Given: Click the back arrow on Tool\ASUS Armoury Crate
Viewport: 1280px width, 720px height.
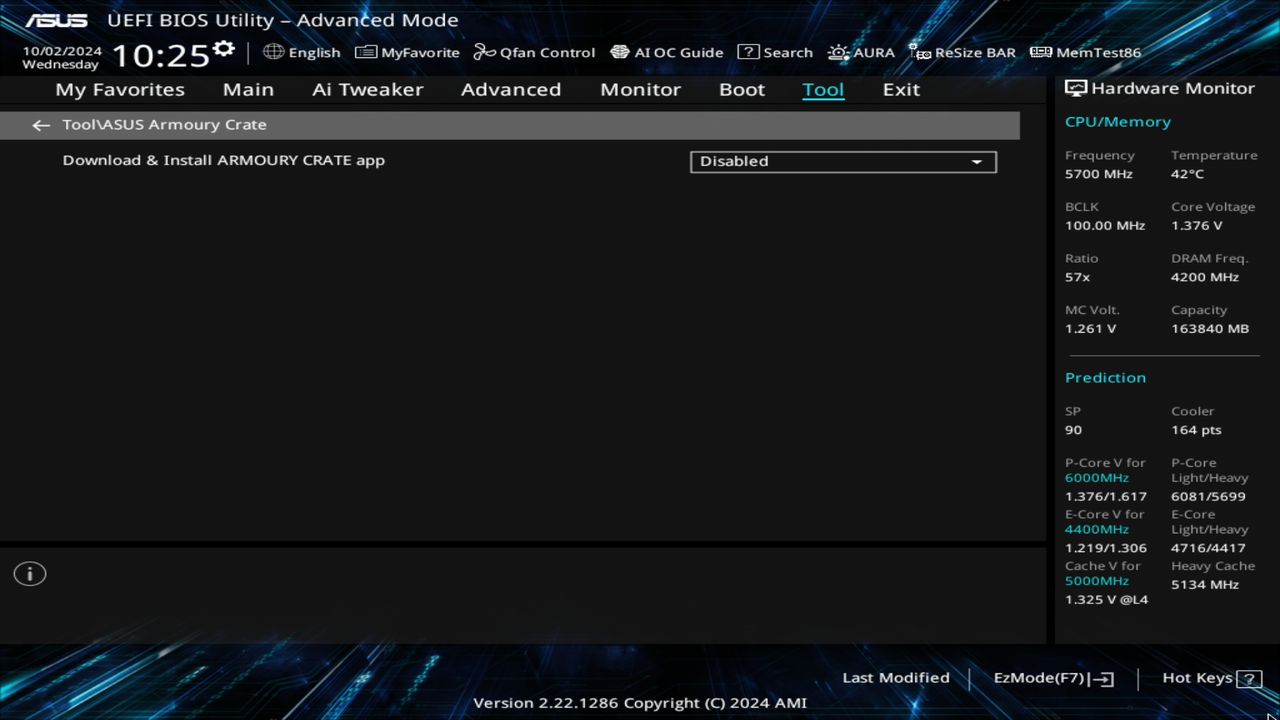Looking at the screenshot, I should 40,124.
